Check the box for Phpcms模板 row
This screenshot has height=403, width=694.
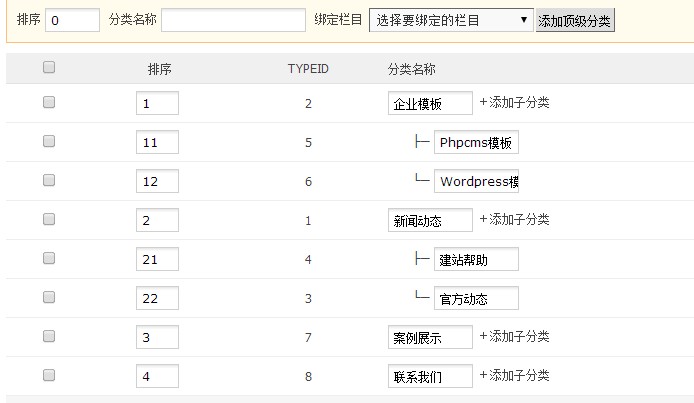(49, 141)
